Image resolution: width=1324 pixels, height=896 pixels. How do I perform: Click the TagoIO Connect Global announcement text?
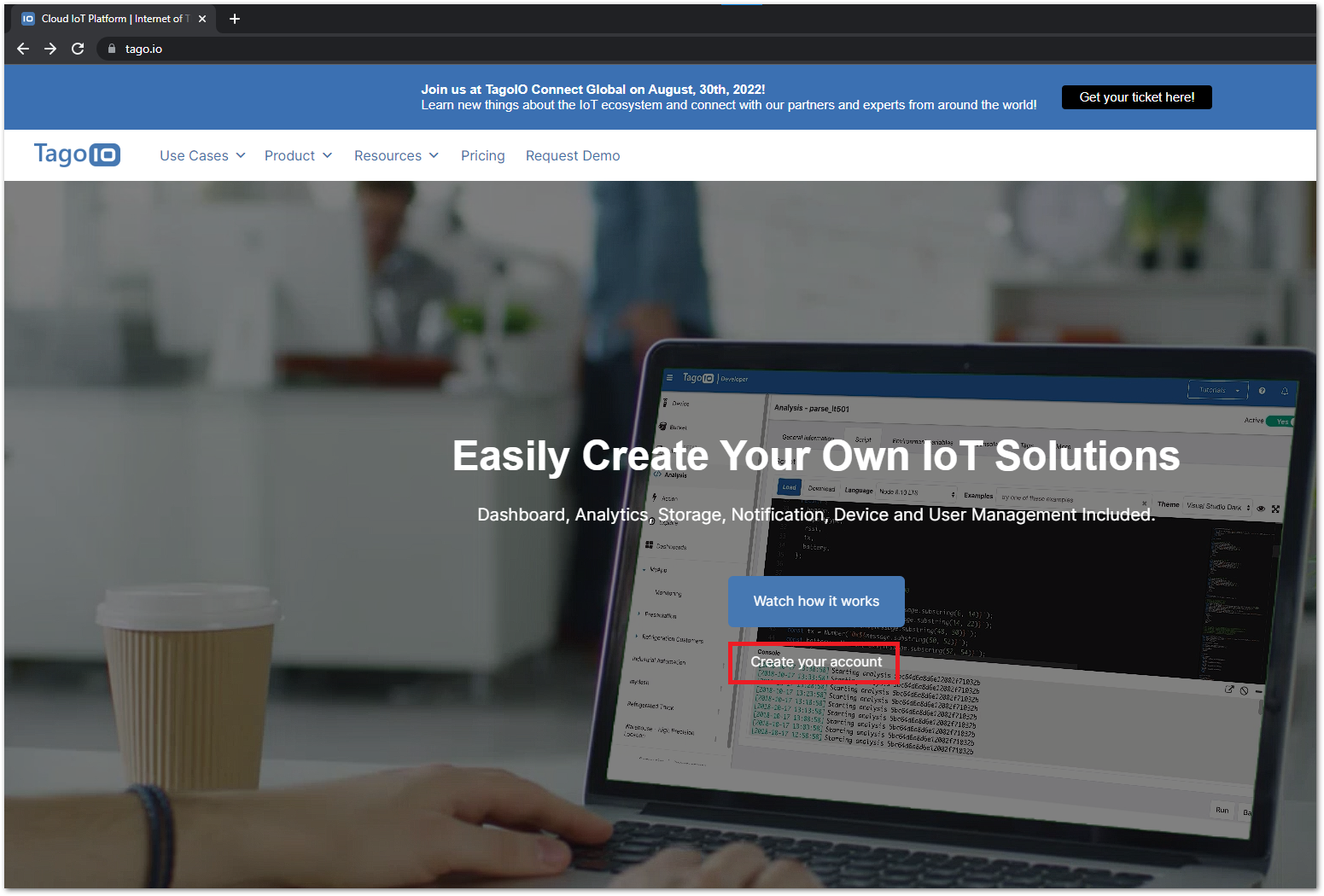click(592, 90)
